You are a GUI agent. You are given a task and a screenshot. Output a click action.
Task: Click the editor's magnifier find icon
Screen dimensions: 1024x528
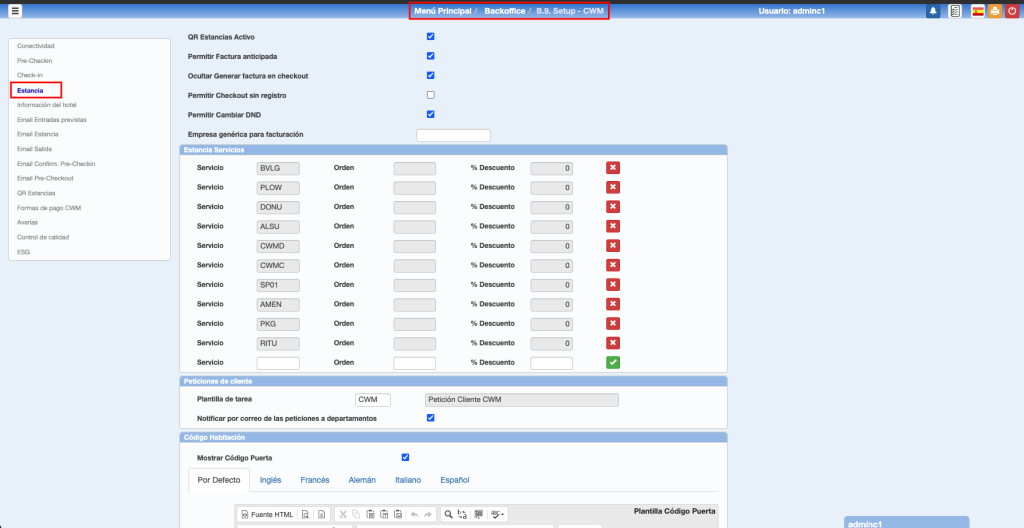pos(449,514)
